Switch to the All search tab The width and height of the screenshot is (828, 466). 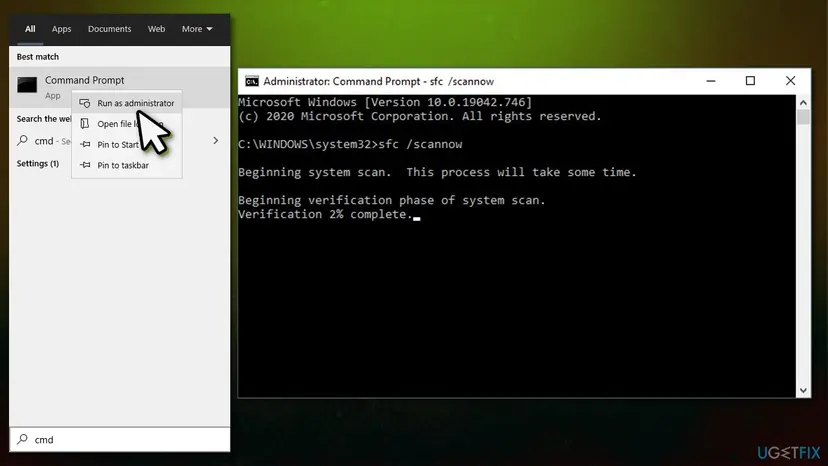click(30, 29)
